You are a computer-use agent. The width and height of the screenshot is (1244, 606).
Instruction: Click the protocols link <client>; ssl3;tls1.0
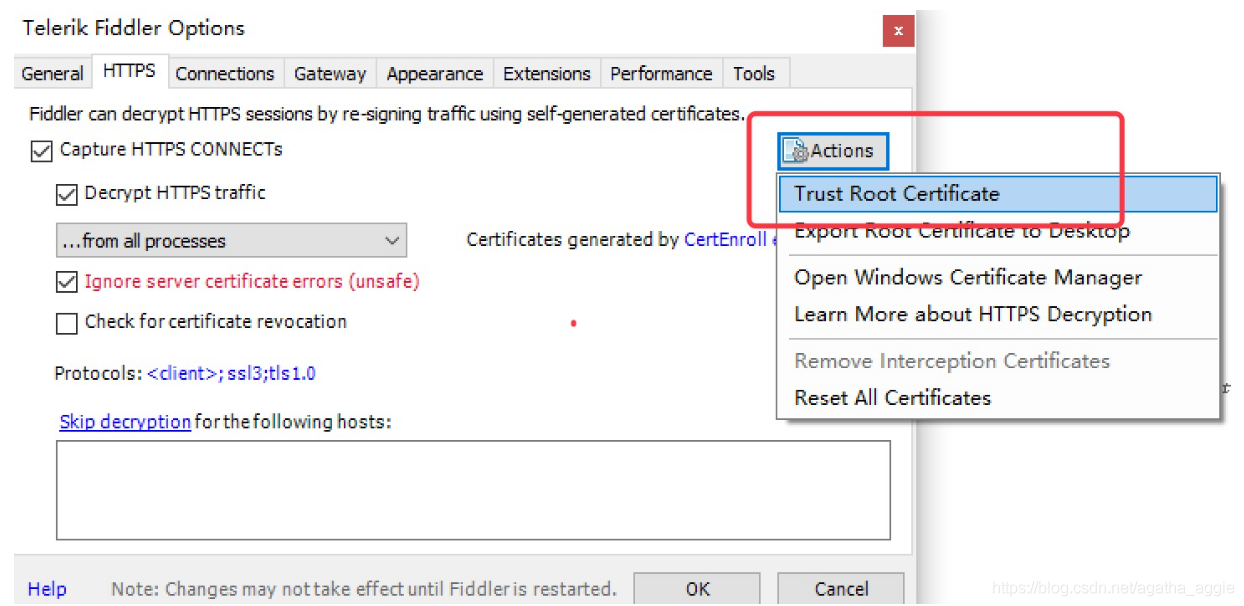pos(231,374)
